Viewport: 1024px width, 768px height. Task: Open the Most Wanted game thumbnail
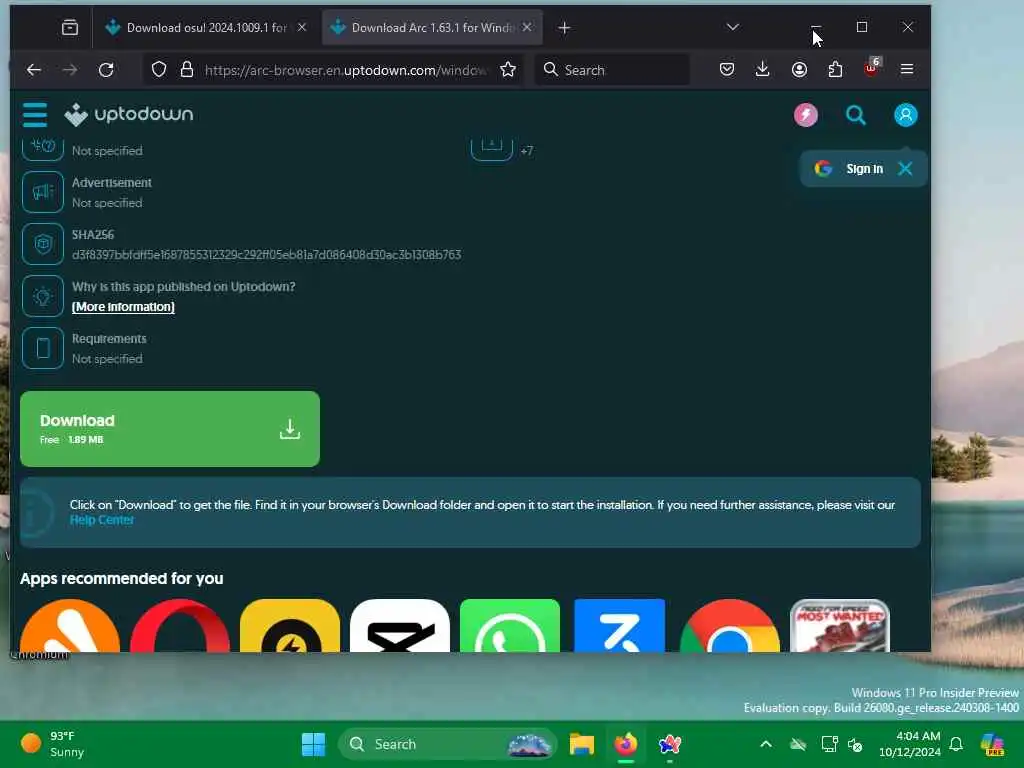(x=840, y=626)
